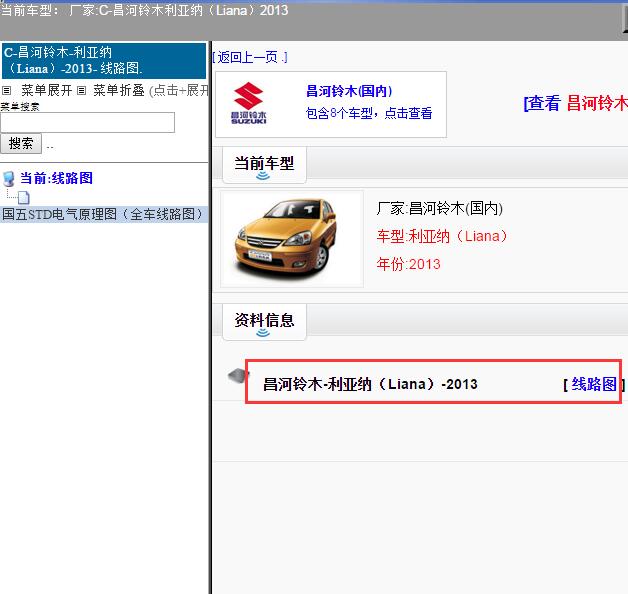Select the 当前:线路图 tree heading
Image resolution: width=628 pixels, height=594 pixels.
tap(56, 178)
